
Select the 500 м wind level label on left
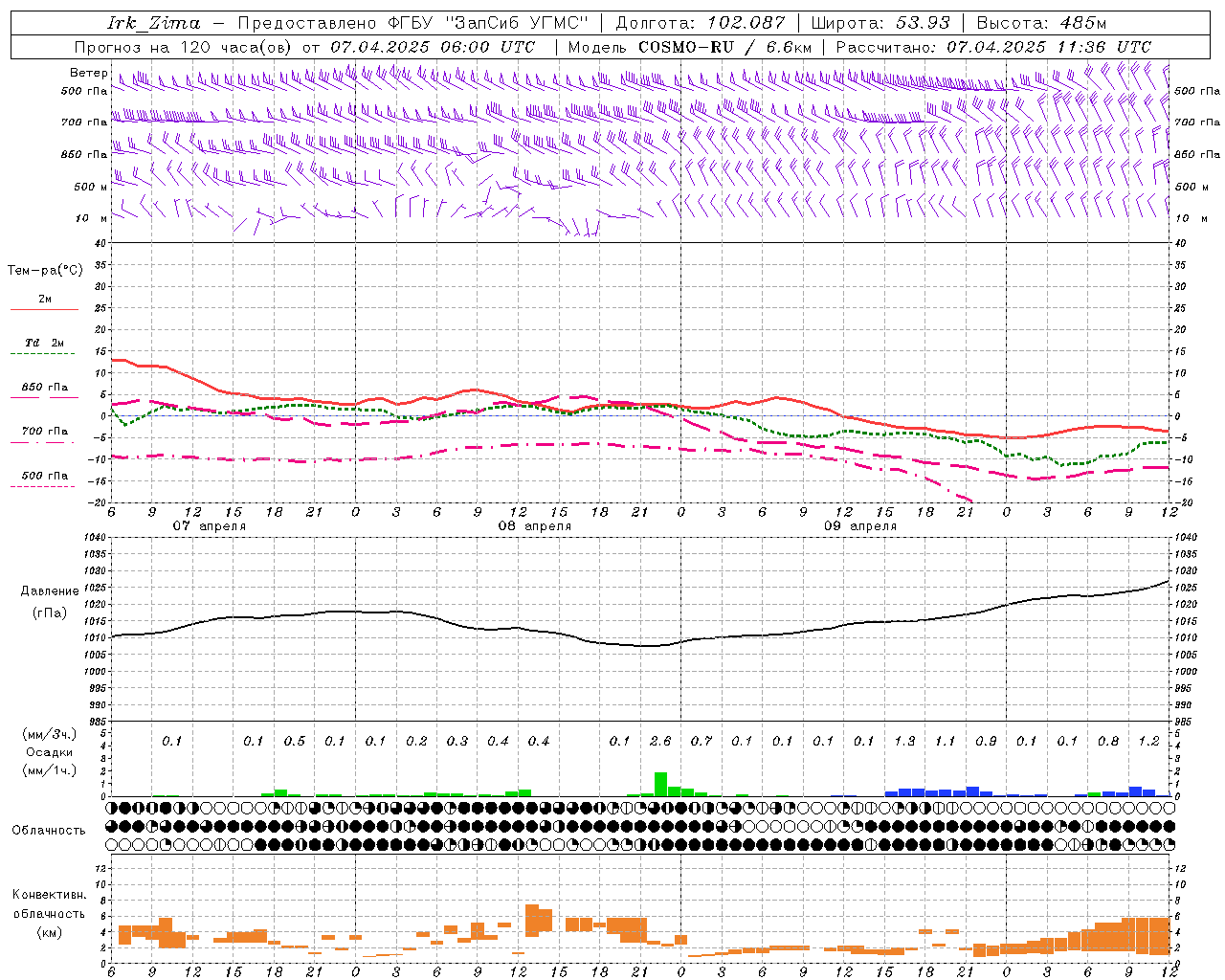pyautogui.click(x=91, y=187)
